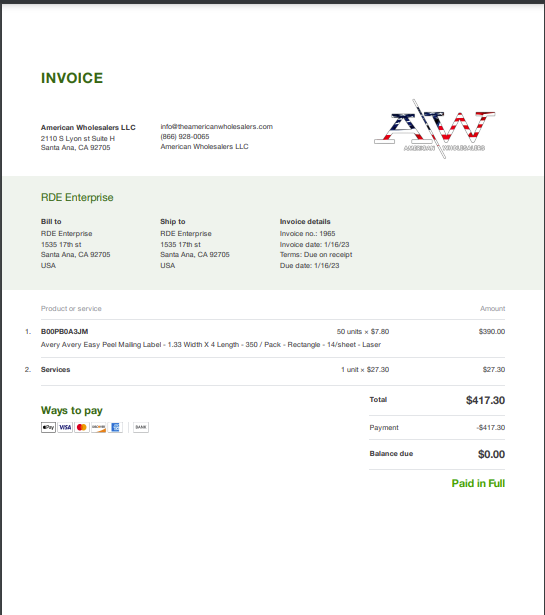545x615 pixels.
Task: Click the Bank payment icon
Action: pos(141,427)
